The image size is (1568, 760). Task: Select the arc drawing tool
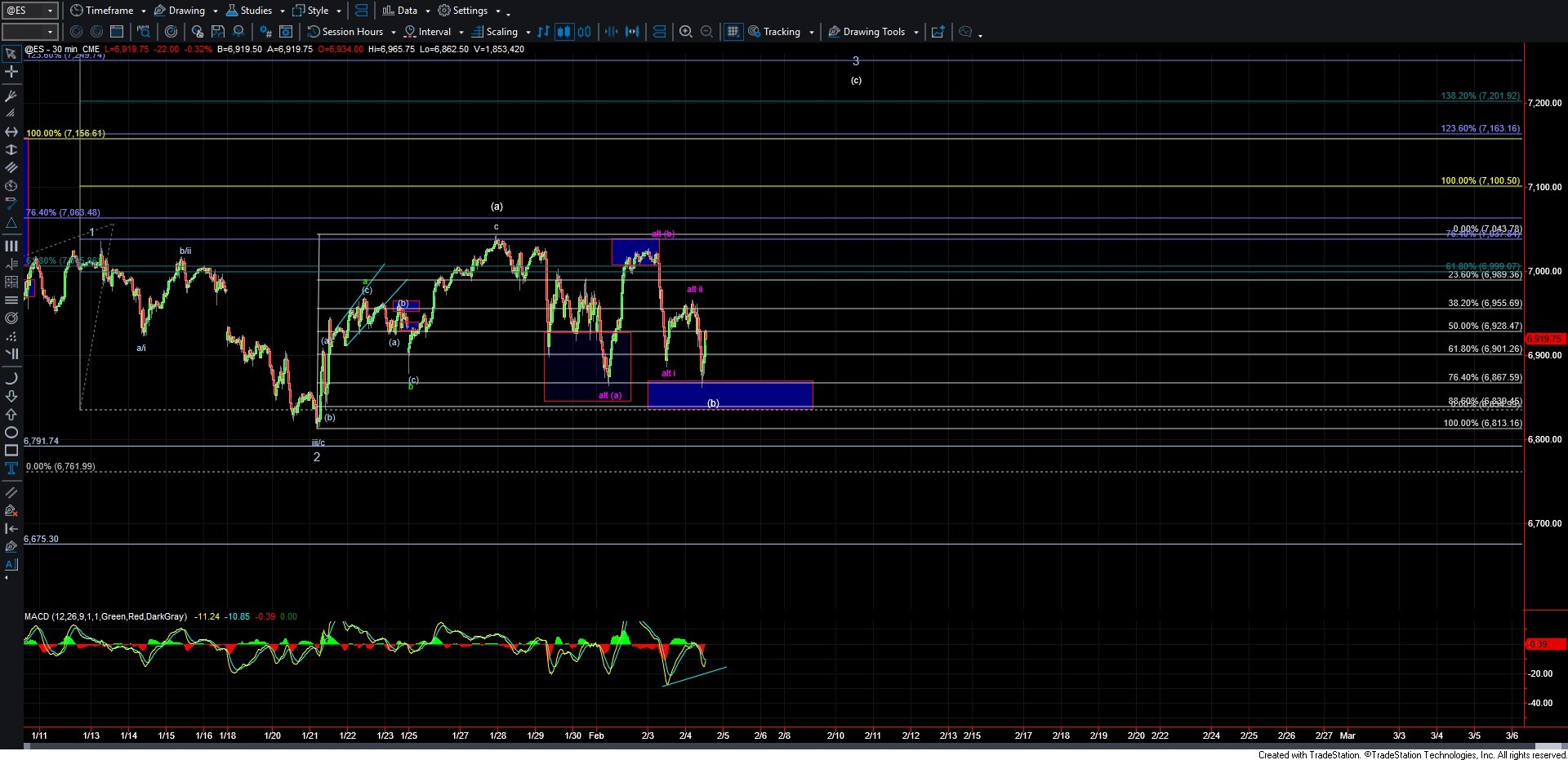point(11,379)
